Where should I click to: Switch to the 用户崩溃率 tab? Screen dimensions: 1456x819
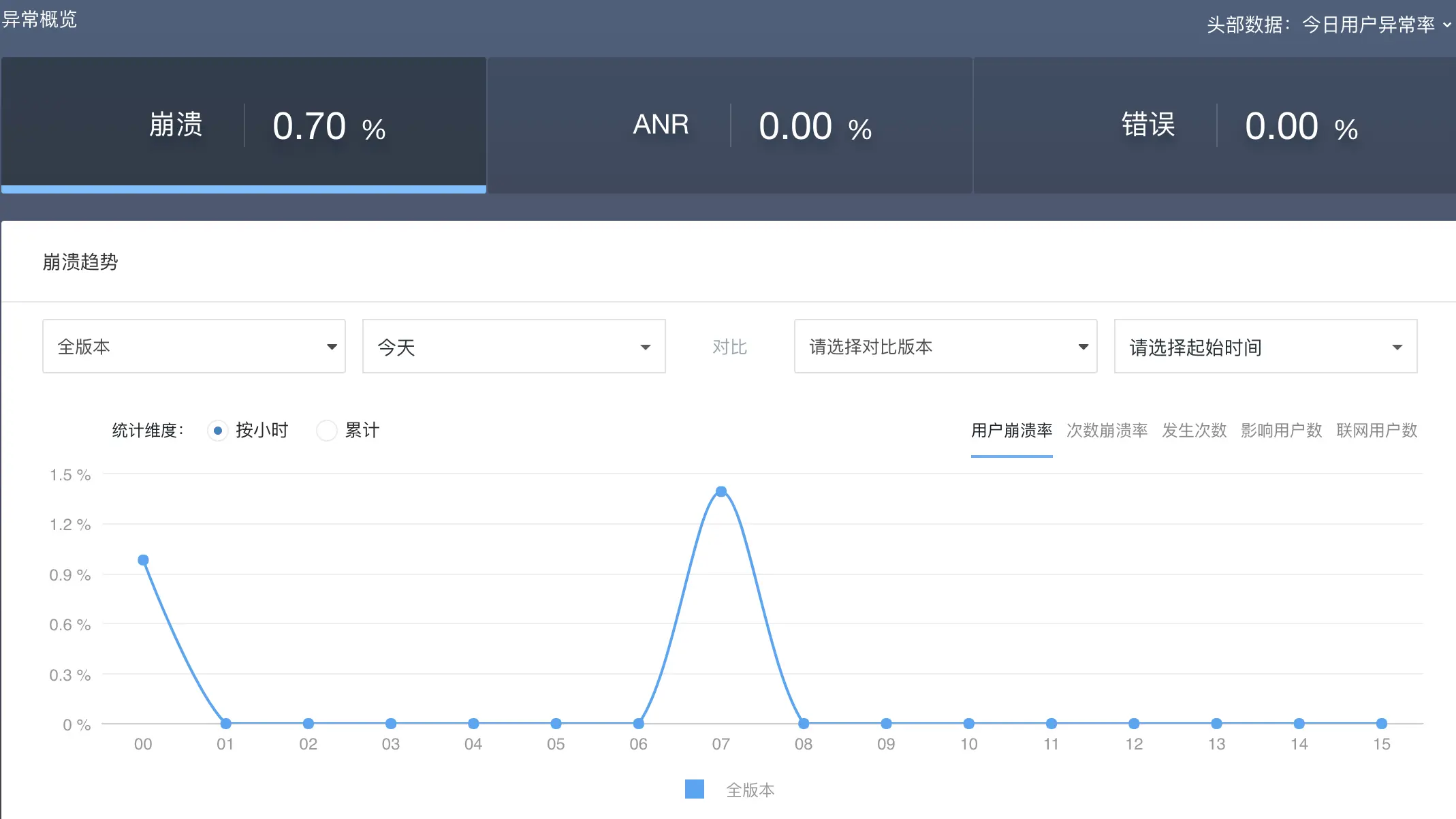pyautogui.click(x=1011, y=431)
